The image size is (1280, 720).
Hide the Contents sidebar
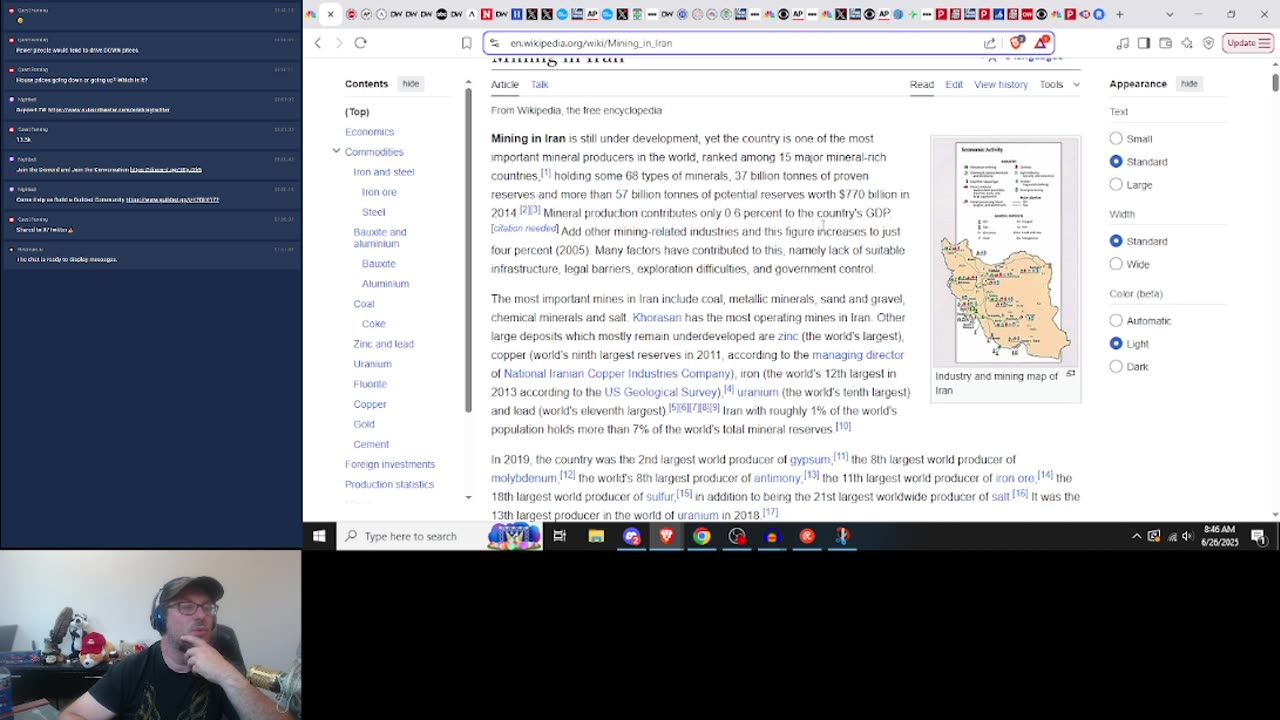pyautogui.click(x=410, y=84)
